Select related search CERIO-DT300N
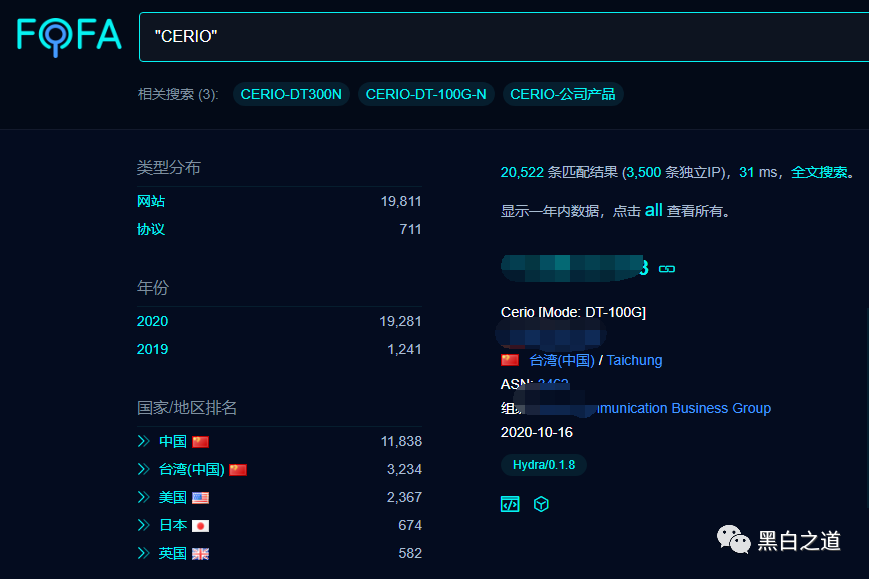The width and height of the screenshot is (869, 579). (291, 94)
